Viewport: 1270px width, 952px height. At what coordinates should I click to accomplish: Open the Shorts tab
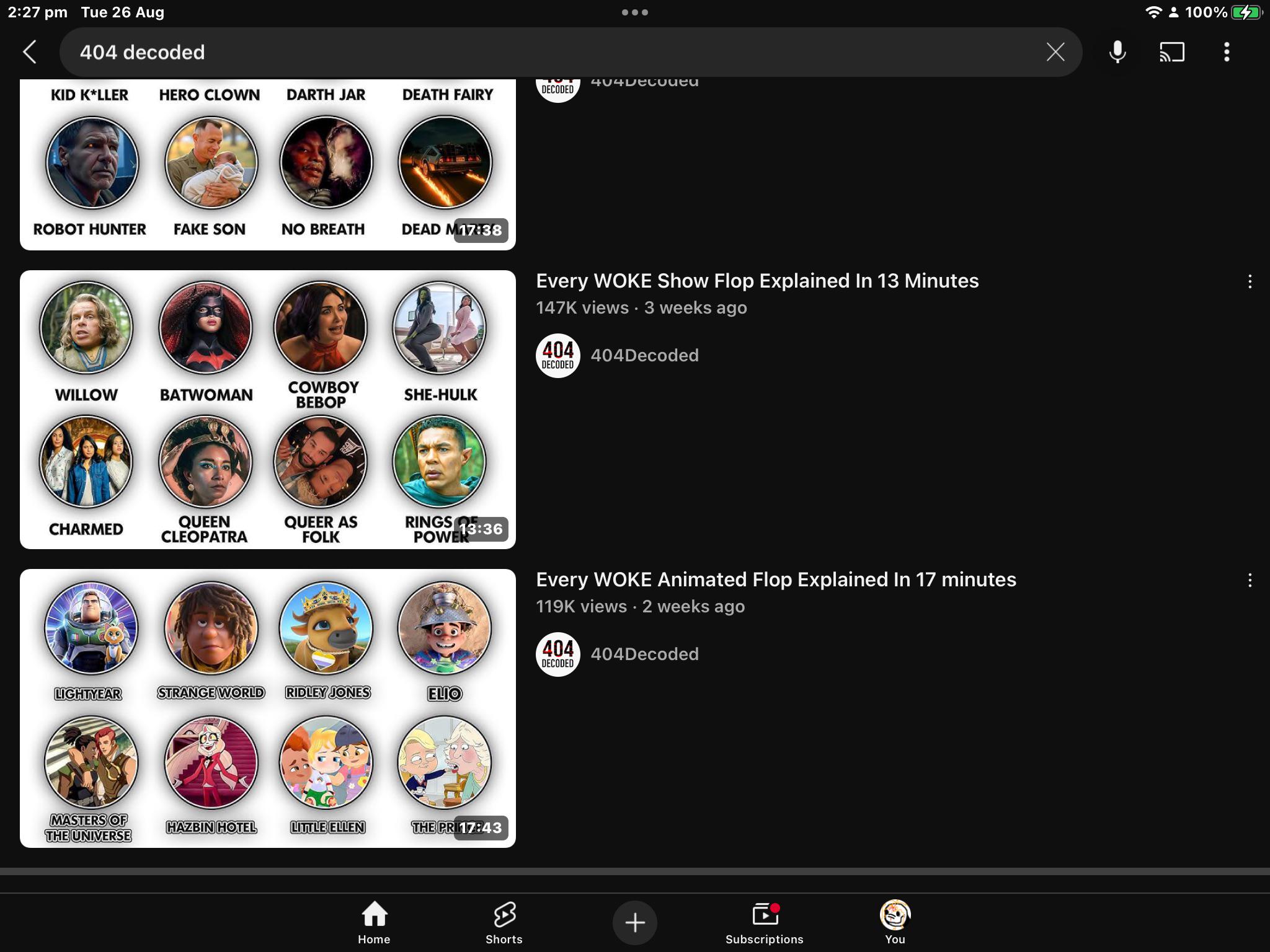(504, 922)
